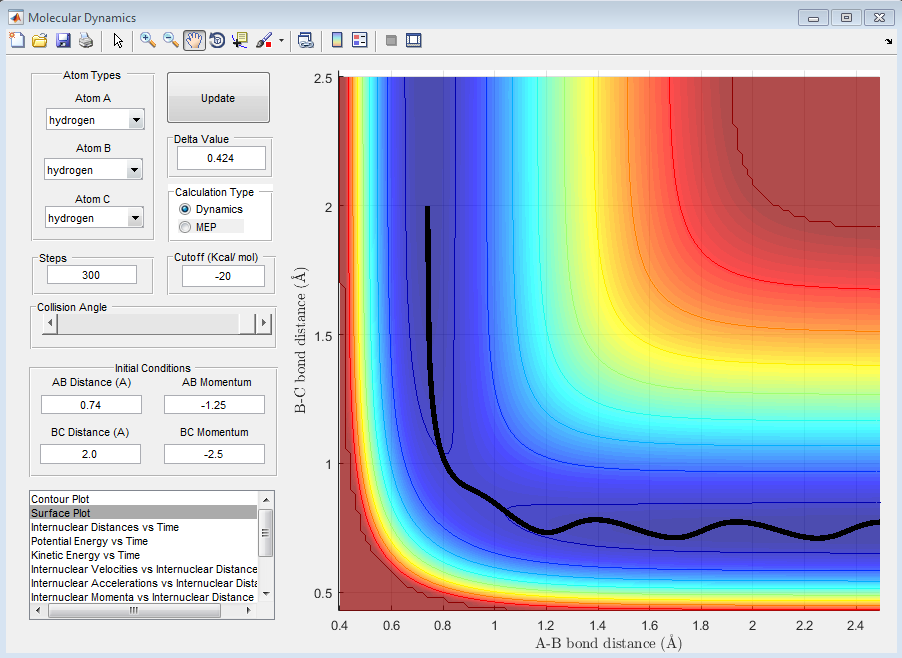Click the New Figure toolbar icon
The height and width of the screenshot is (658, 902).
tap(17, 40)
